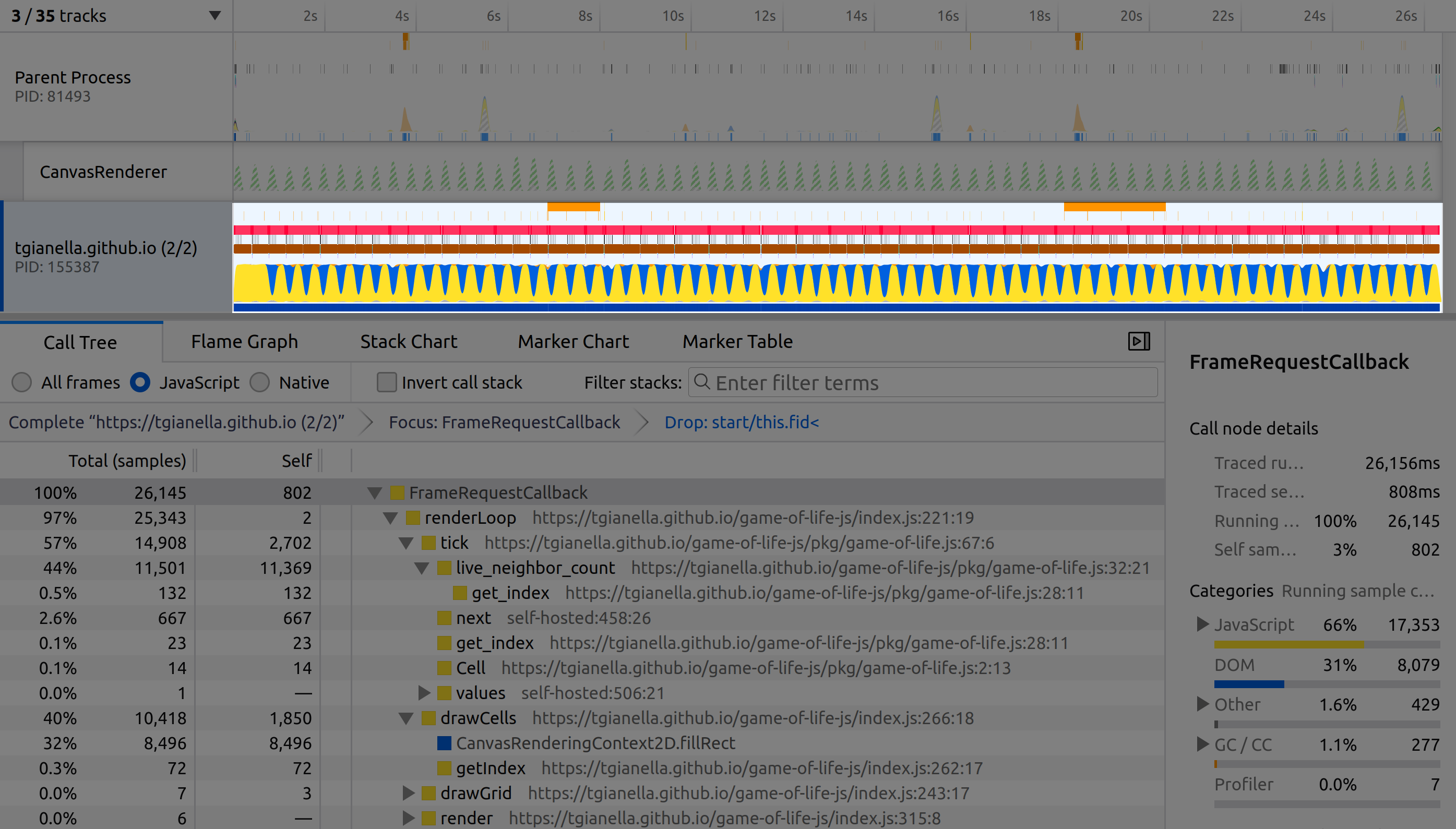
Task: Select the All frames radio button
Action: [x=21, y=382]
